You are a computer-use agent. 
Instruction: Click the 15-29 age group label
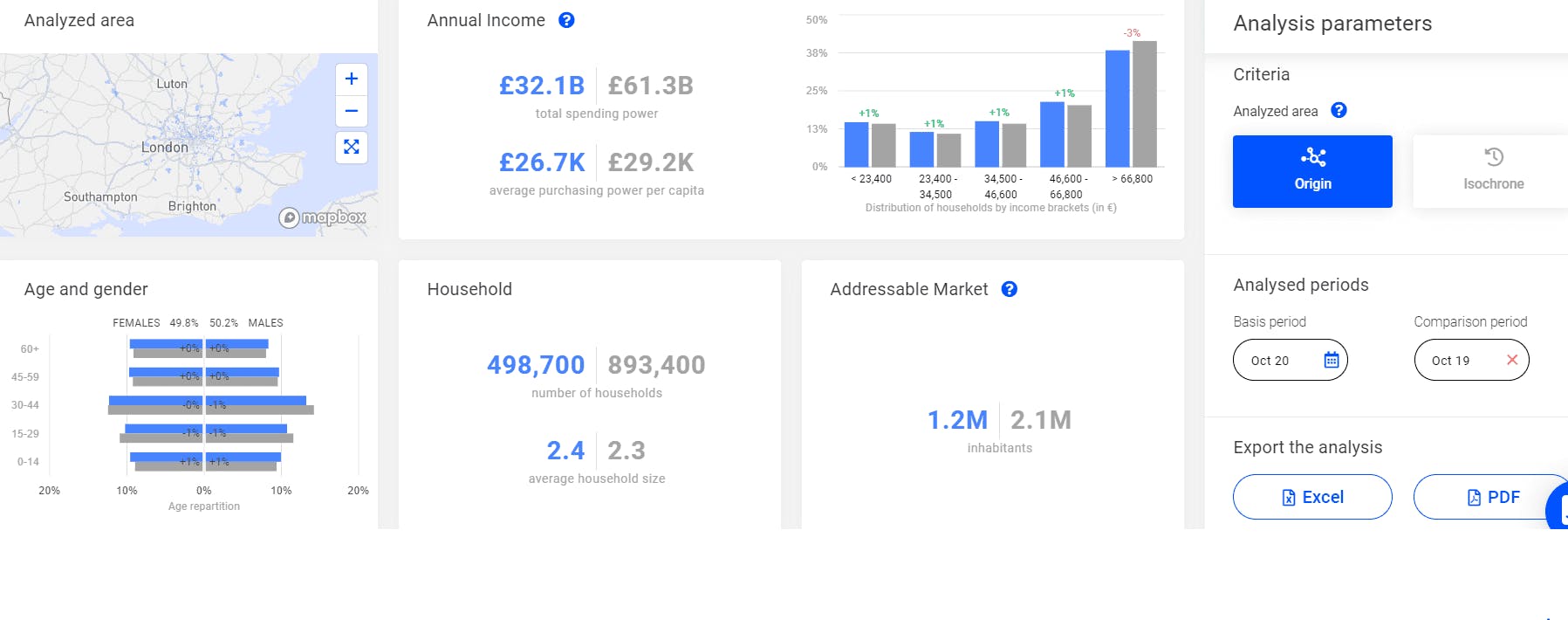(25, 434)
